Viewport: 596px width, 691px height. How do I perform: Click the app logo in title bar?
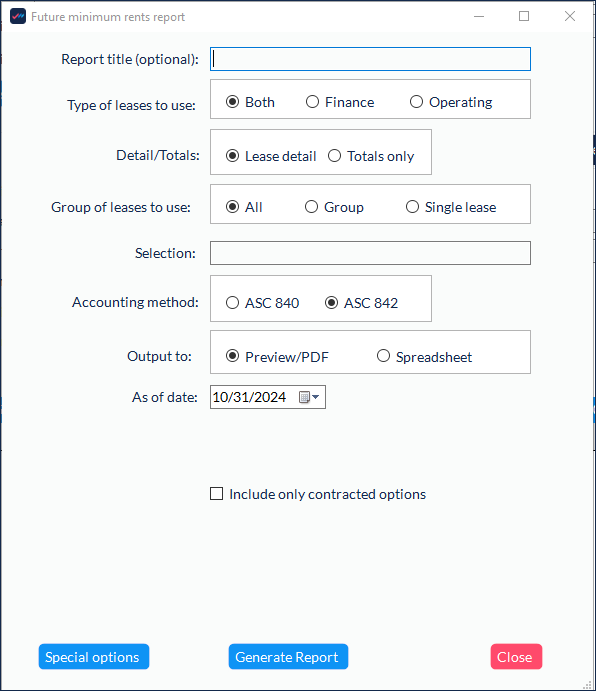coord(18,16)
